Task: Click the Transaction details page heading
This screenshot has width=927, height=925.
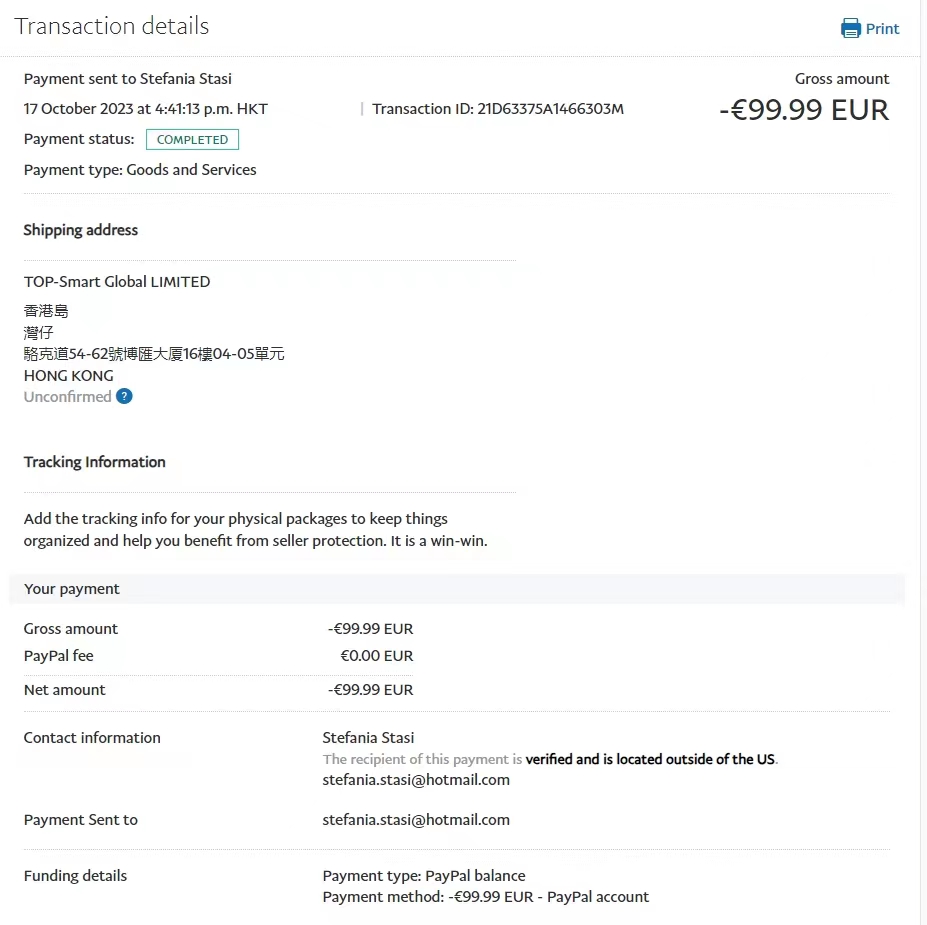Action: click(x=112, y=26)
